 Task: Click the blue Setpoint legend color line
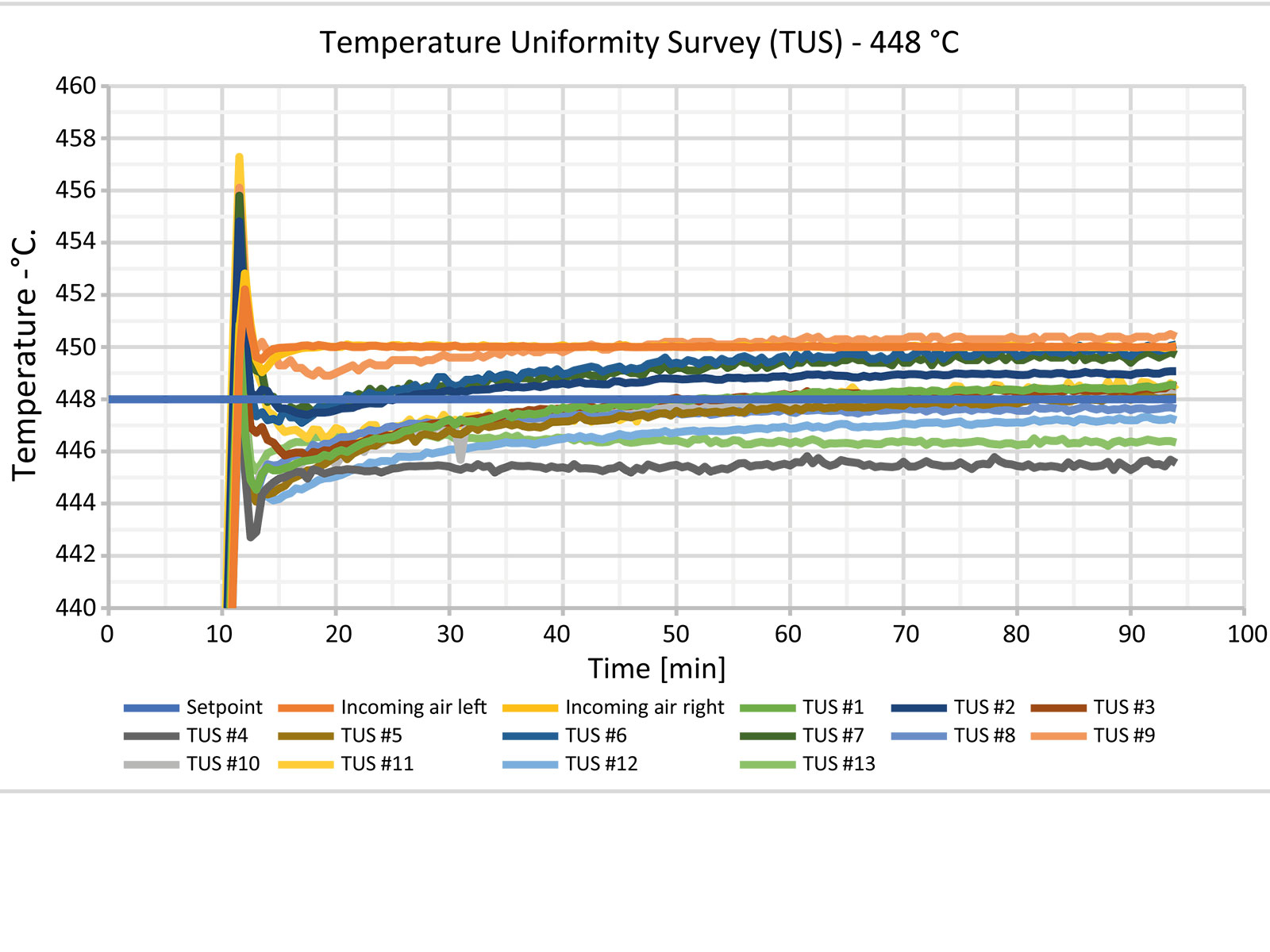click(152, 708)
